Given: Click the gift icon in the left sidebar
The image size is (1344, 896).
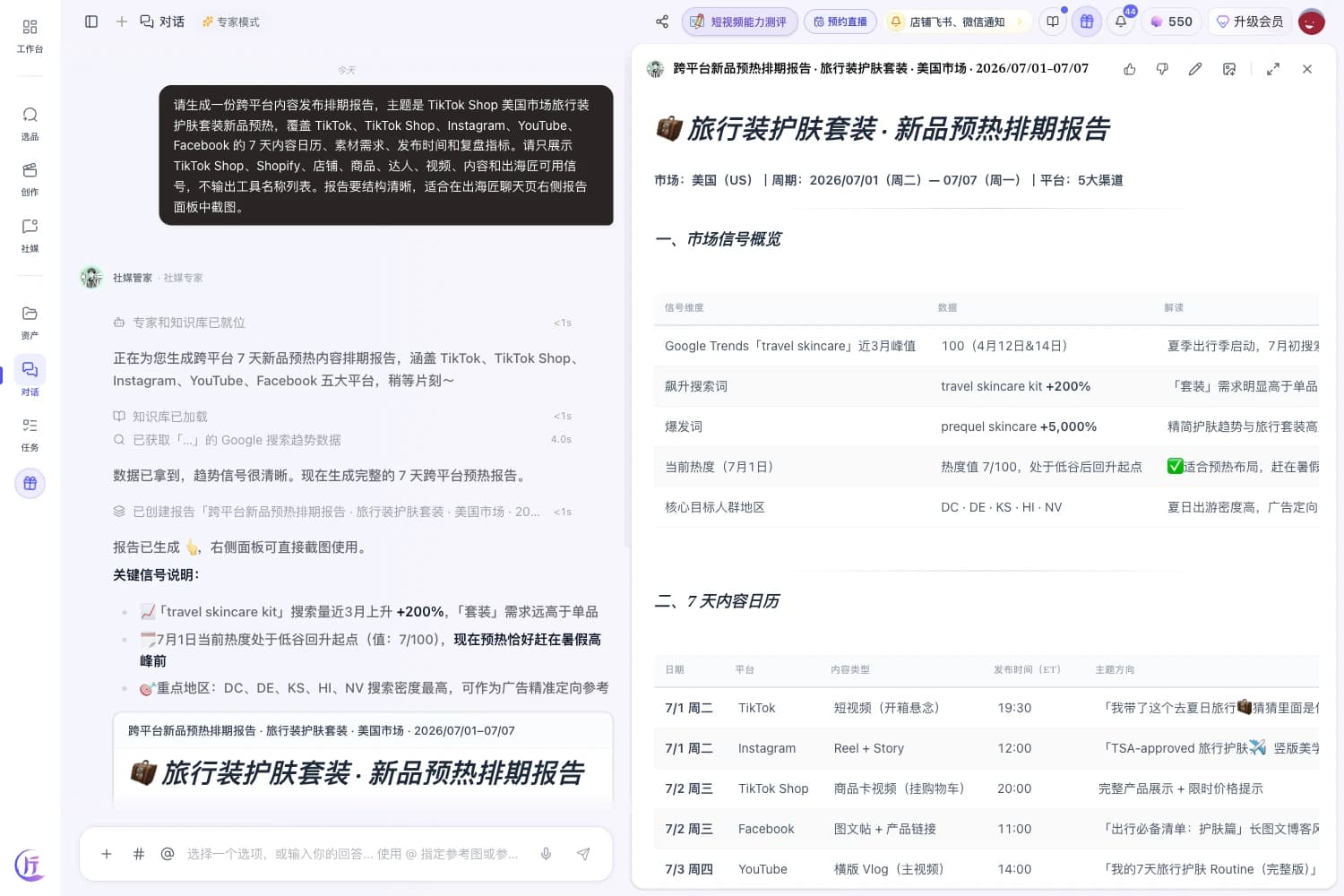Looking at the screenshot, I should tap(30, 483).
